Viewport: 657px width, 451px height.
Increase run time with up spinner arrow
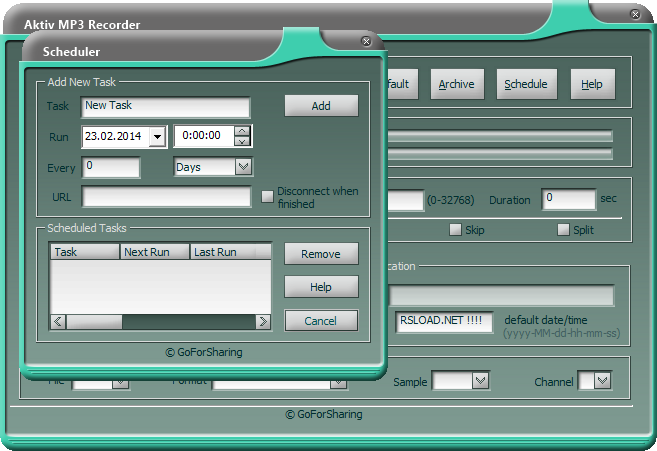(x=242, y=131)
